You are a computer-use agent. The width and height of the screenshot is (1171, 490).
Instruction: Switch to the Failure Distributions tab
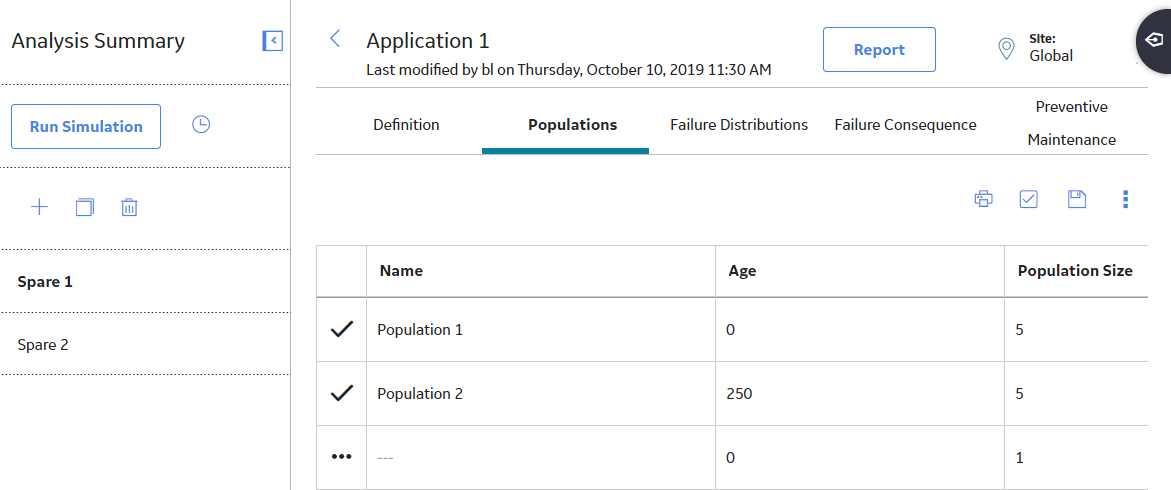[739, 125]
